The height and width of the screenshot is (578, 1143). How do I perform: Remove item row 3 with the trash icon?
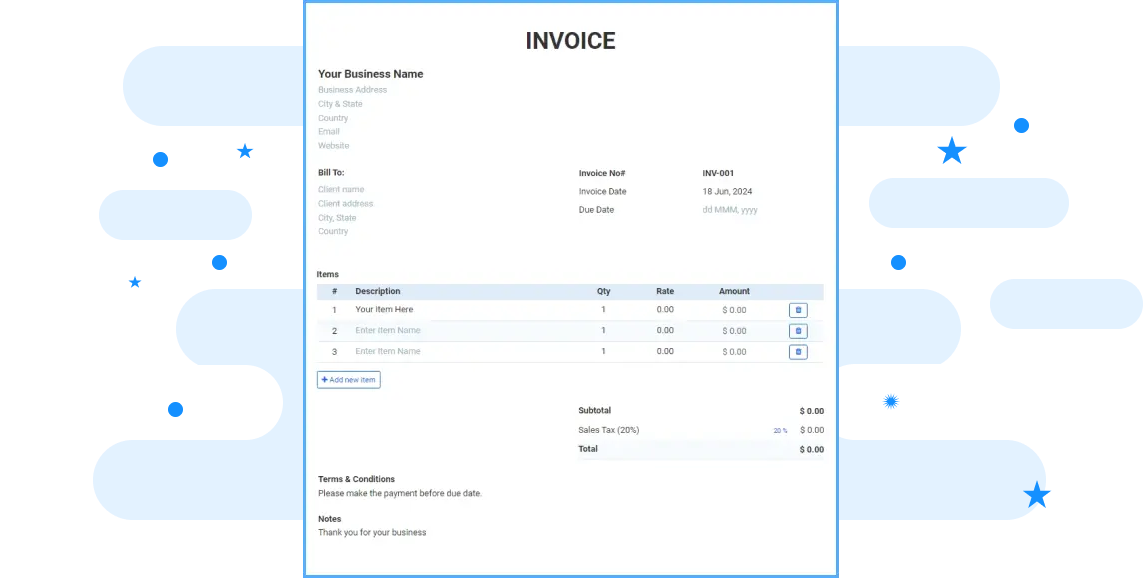pos(797,351)
